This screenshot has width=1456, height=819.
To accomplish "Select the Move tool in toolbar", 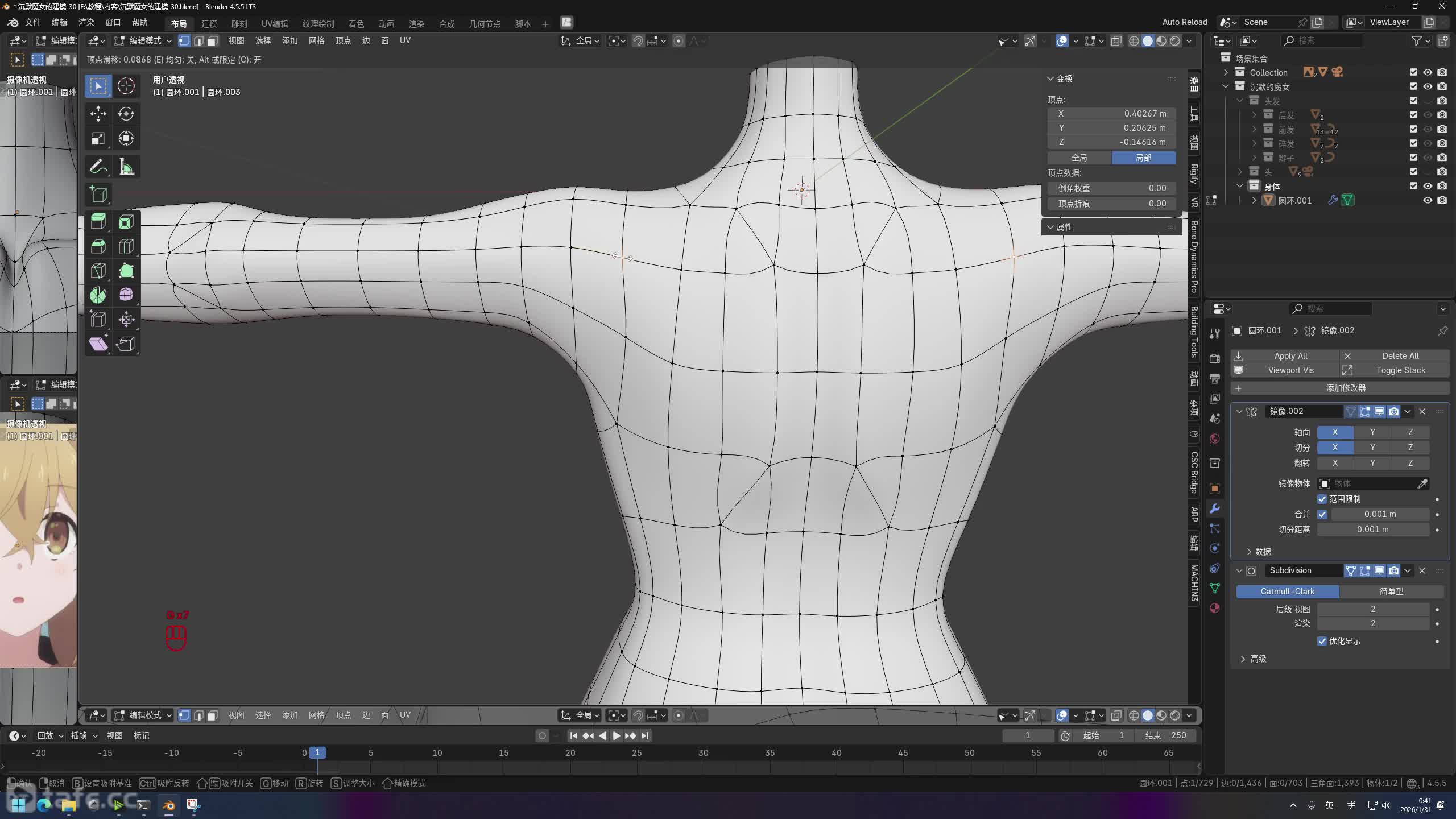I will click(98, 114).
